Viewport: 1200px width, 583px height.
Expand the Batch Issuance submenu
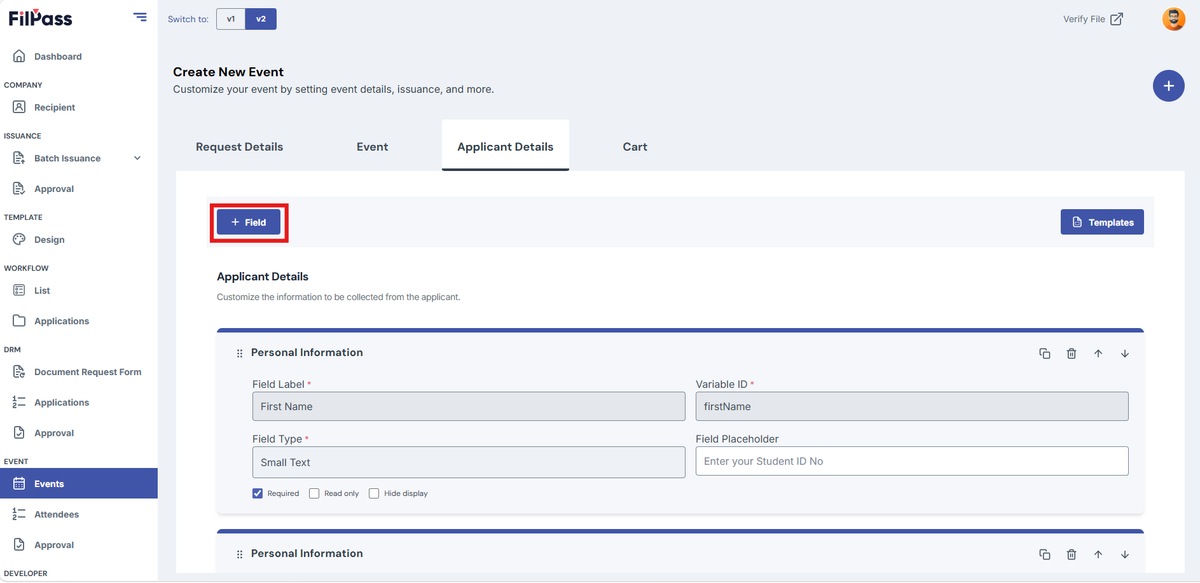137,158
